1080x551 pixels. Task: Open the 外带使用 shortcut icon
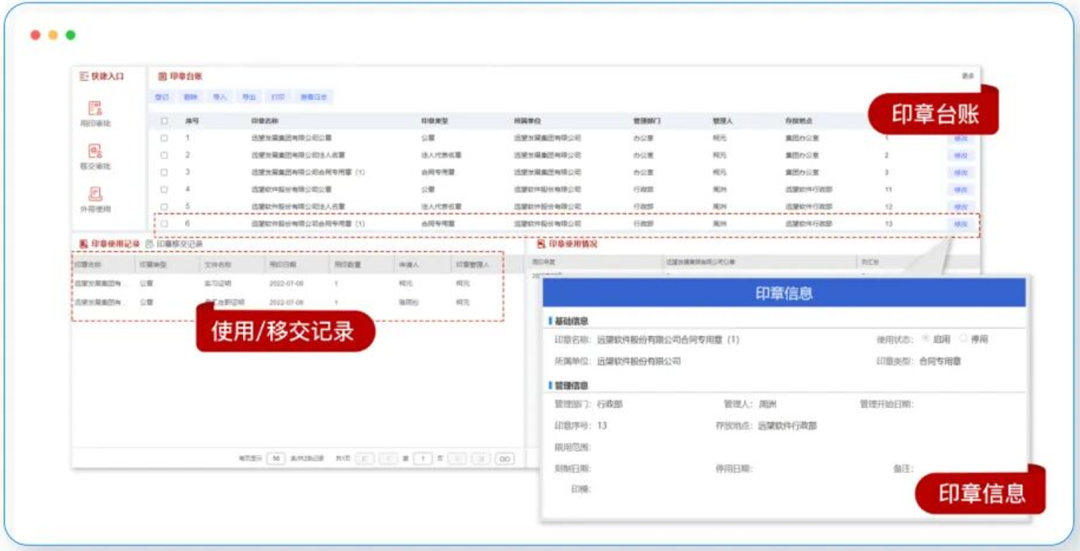coord(95,194)
